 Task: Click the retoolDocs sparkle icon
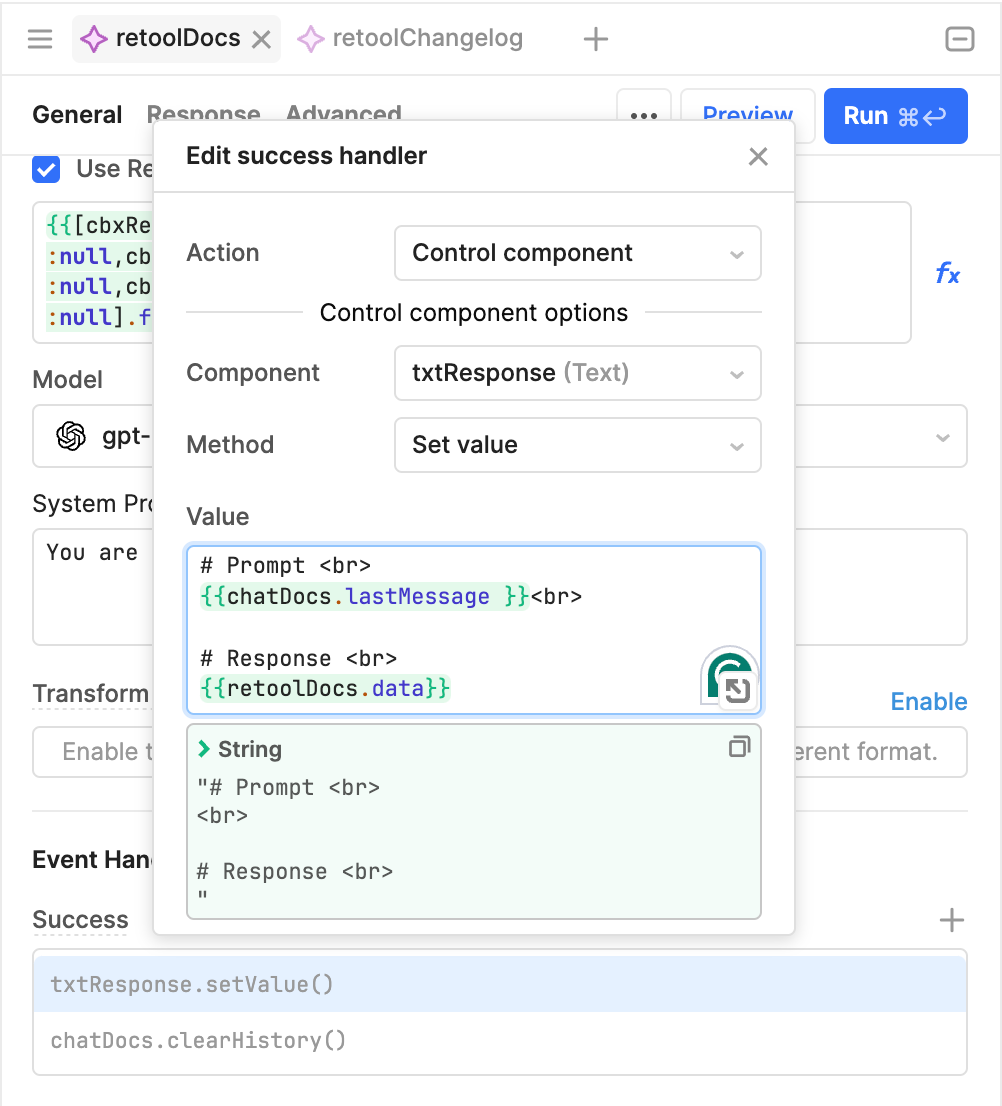[x=94, y=39]
